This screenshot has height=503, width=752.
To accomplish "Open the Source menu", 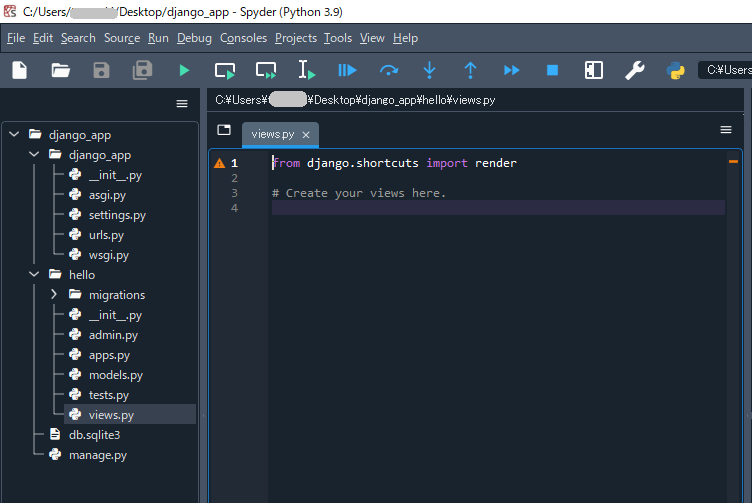I will [122, 38].
